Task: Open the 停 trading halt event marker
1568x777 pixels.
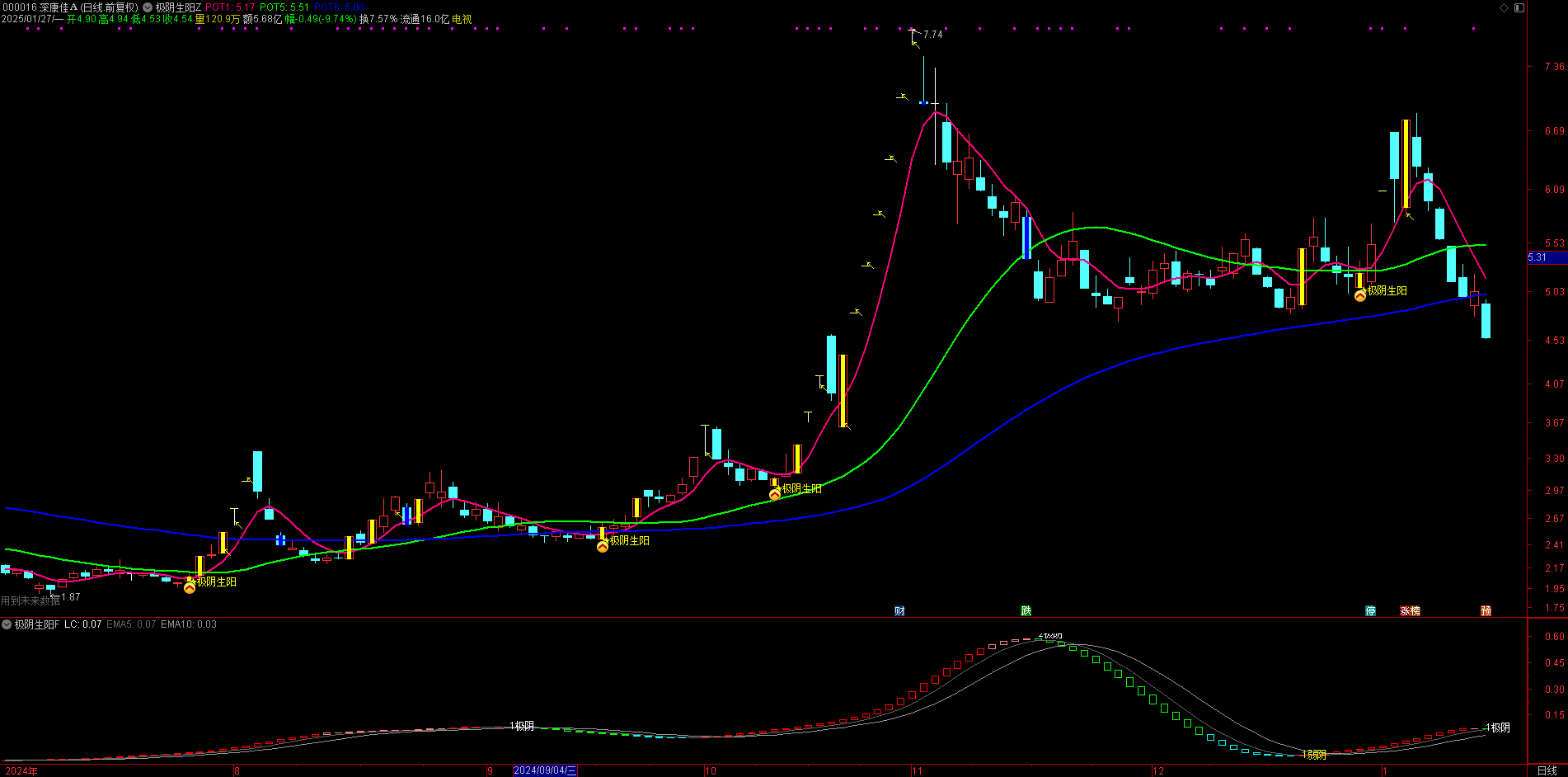Action: [1370, 611]
